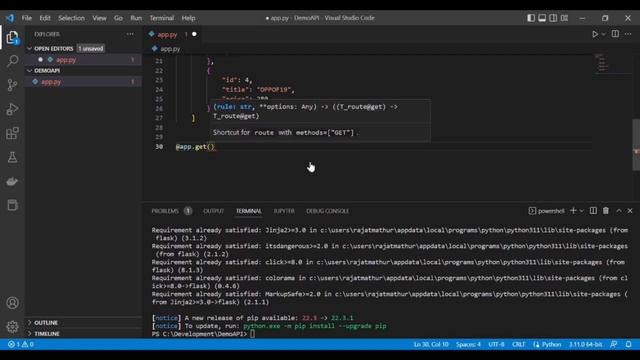Customize layout icon in title bar

tap(564, 18)
